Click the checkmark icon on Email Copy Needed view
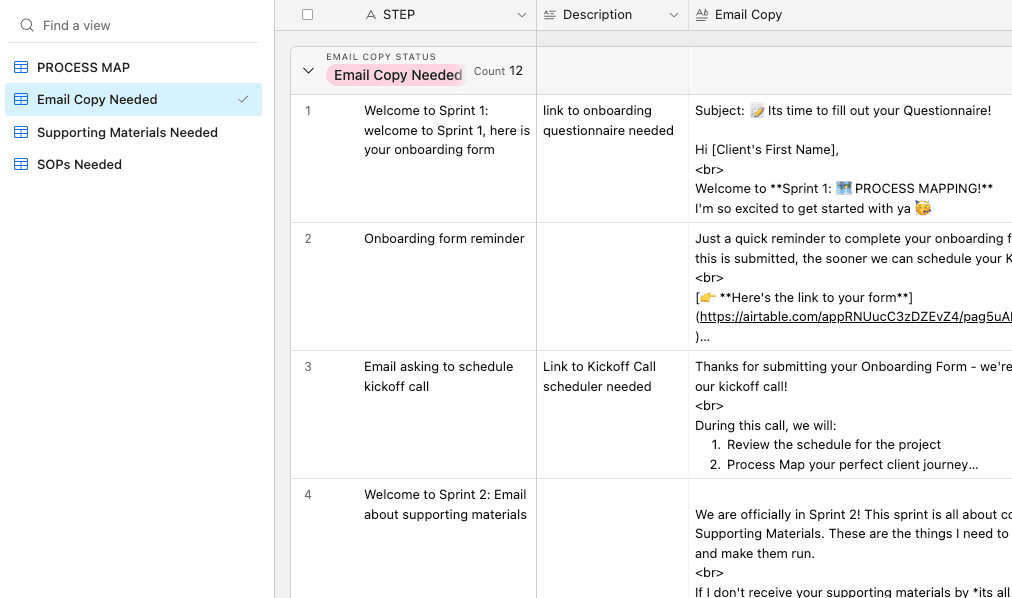Screen dimensions: 1012x598 pyautogui.click(x=243, y=99)
